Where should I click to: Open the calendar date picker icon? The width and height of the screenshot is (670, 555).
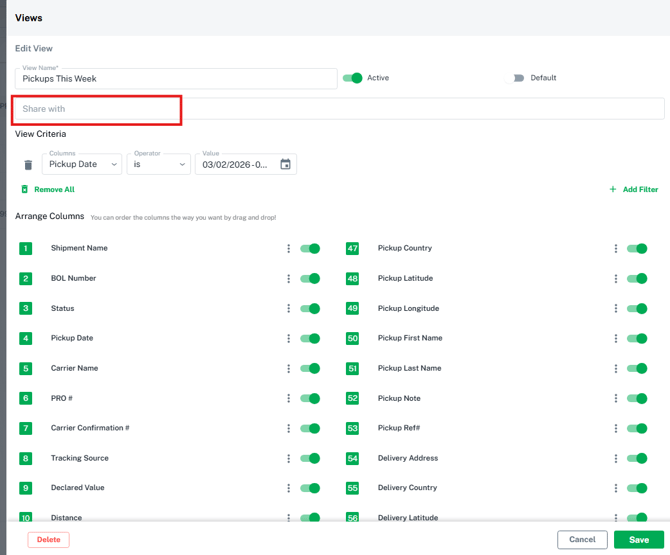point(285,164)
